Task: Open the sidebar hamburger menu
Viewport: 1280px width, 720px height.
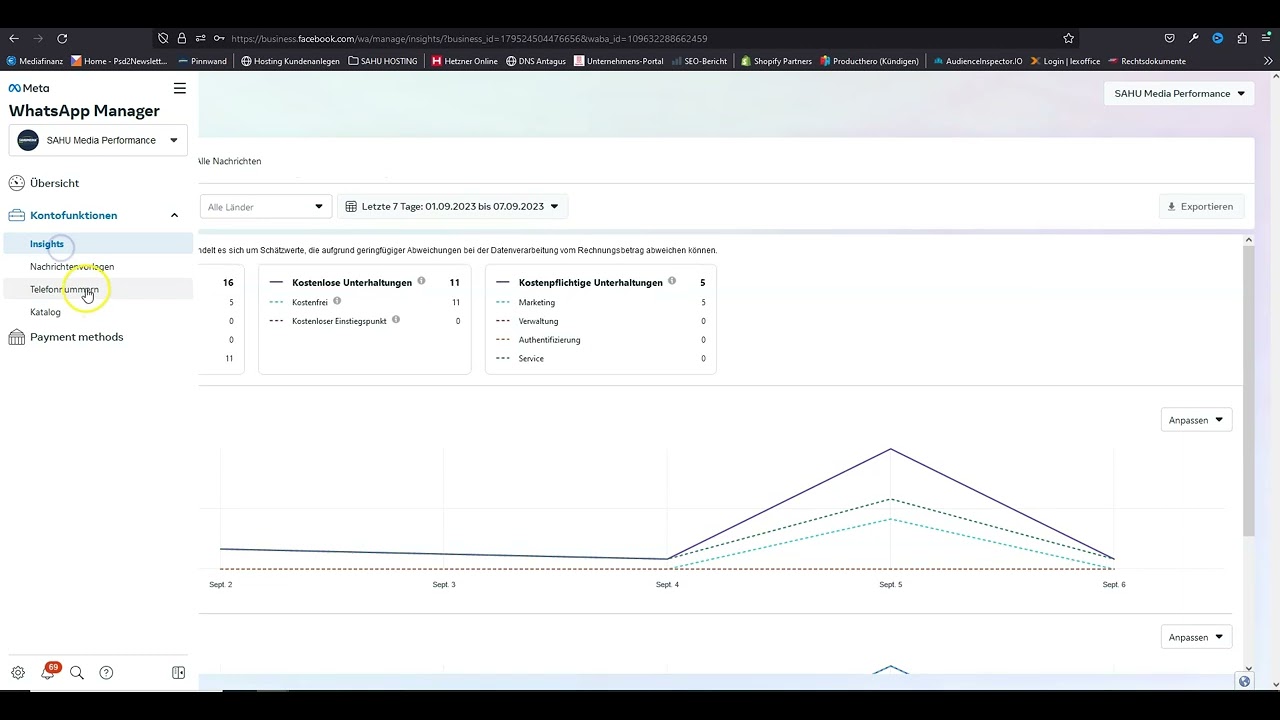Action: pos(180,88)
